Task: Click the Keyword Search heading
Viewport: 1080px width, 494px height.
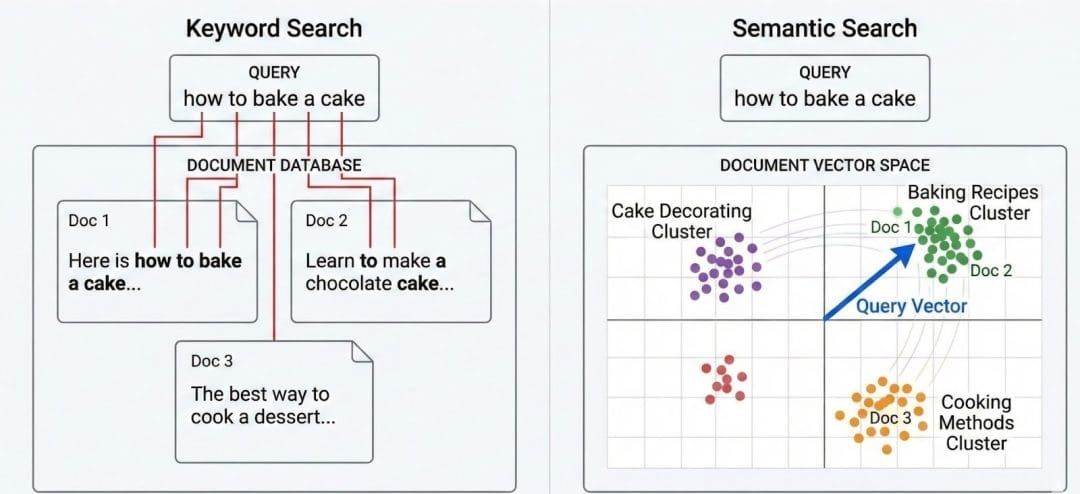Action: tap(274, 28)
